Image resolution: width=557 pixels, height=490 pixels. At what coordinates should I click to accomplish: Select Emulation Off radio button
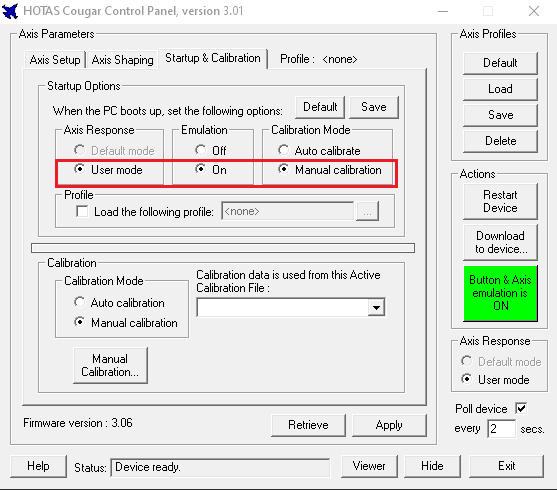click(x=200, y=150)
